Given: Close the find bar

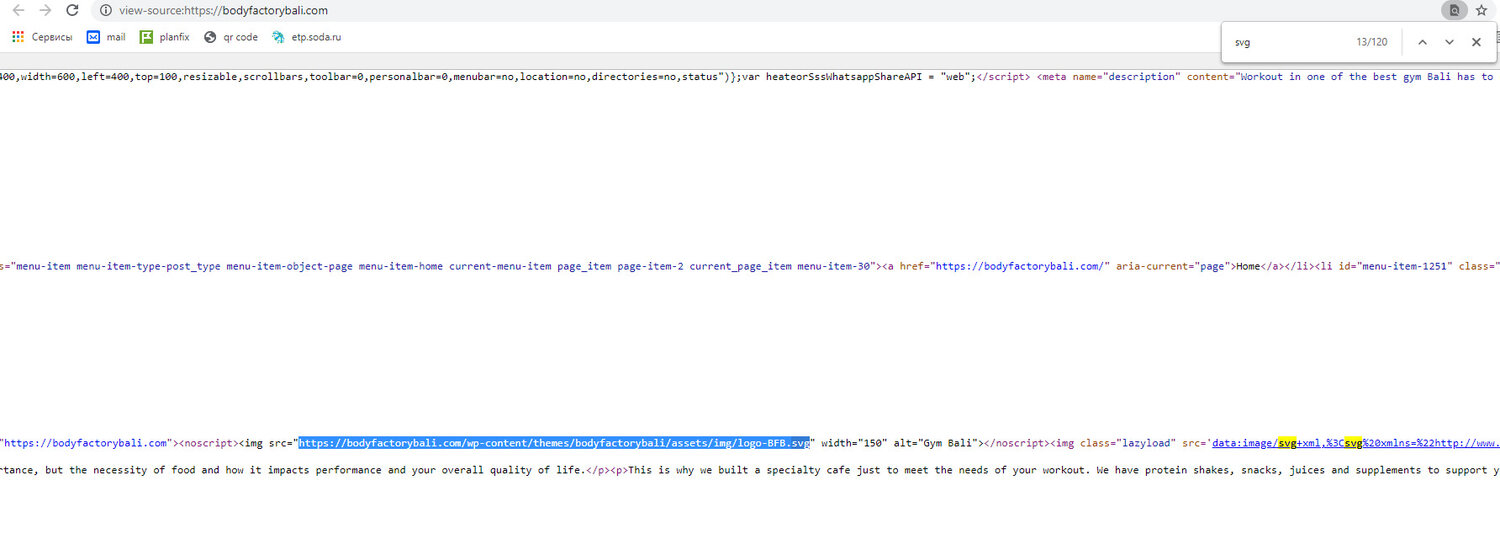Looking at the screenshot, I should (1476, 42).
